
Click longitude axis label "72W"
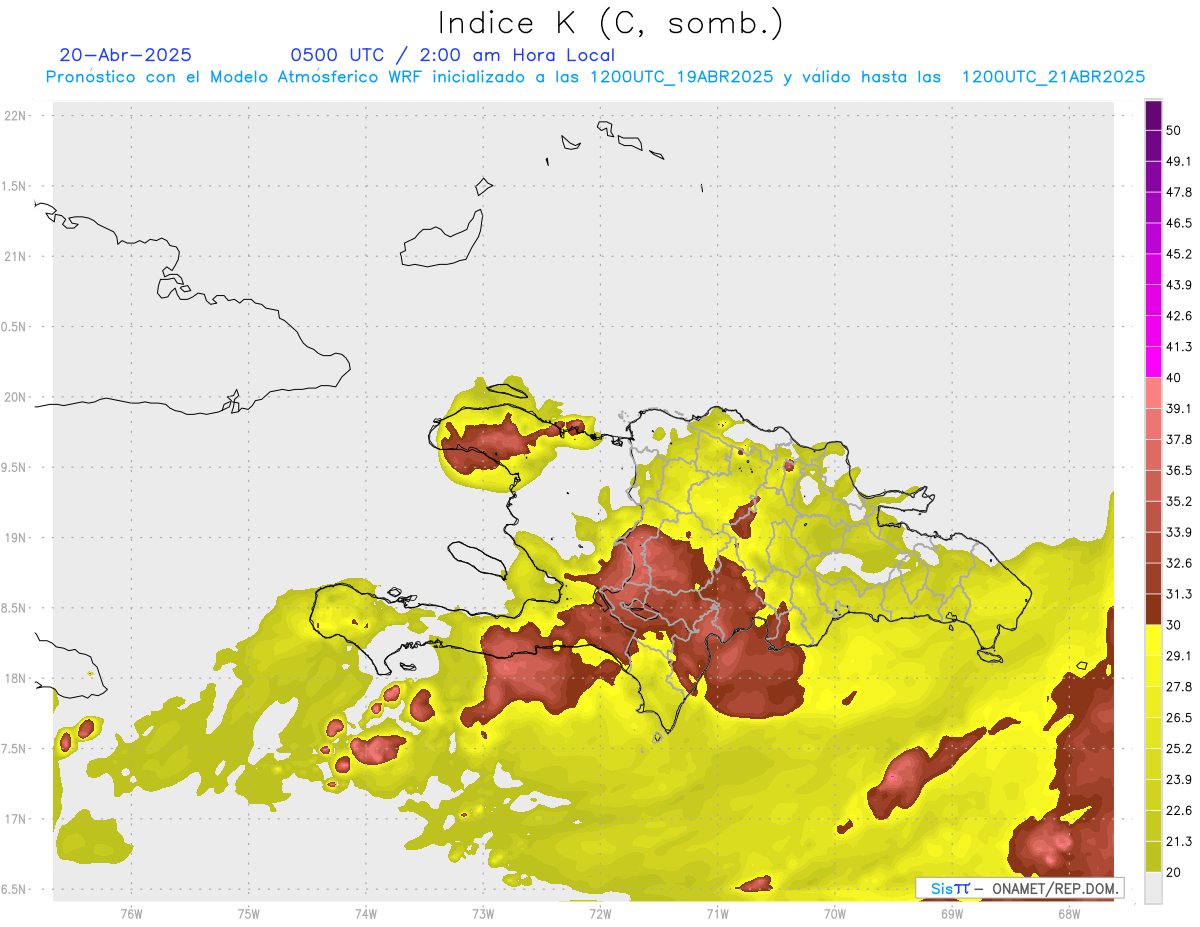[x=600, y=913]
